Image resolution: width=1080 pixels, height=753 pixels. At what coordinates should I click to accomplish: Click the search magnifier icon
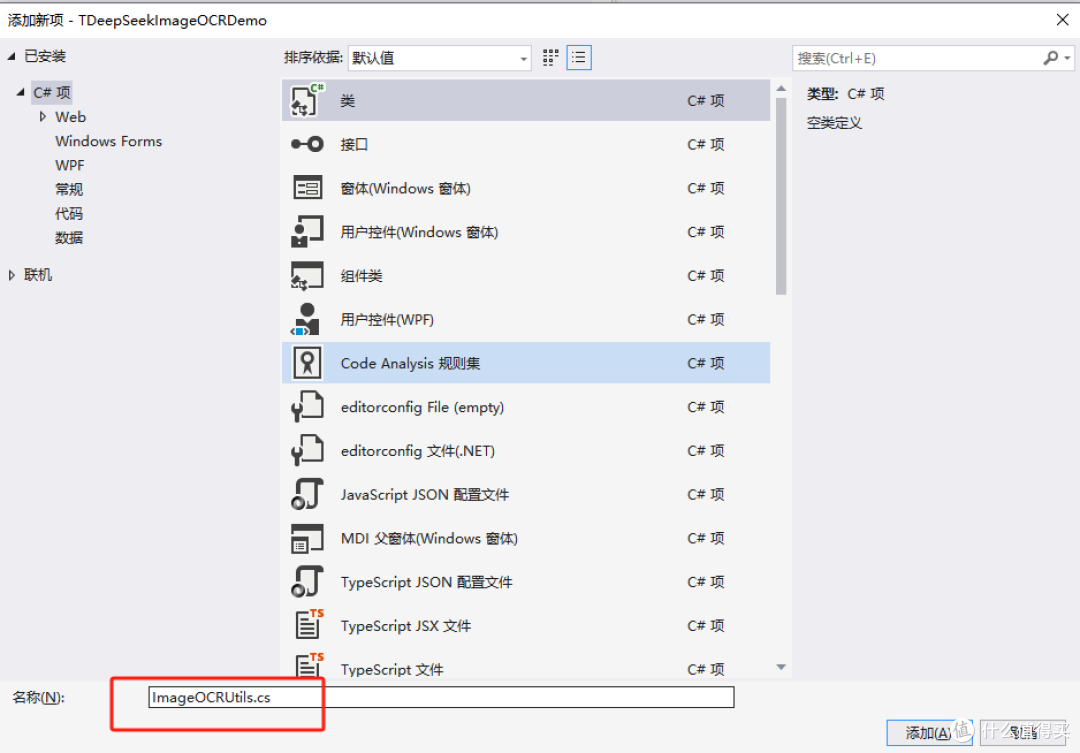(x=1050, y=59)
